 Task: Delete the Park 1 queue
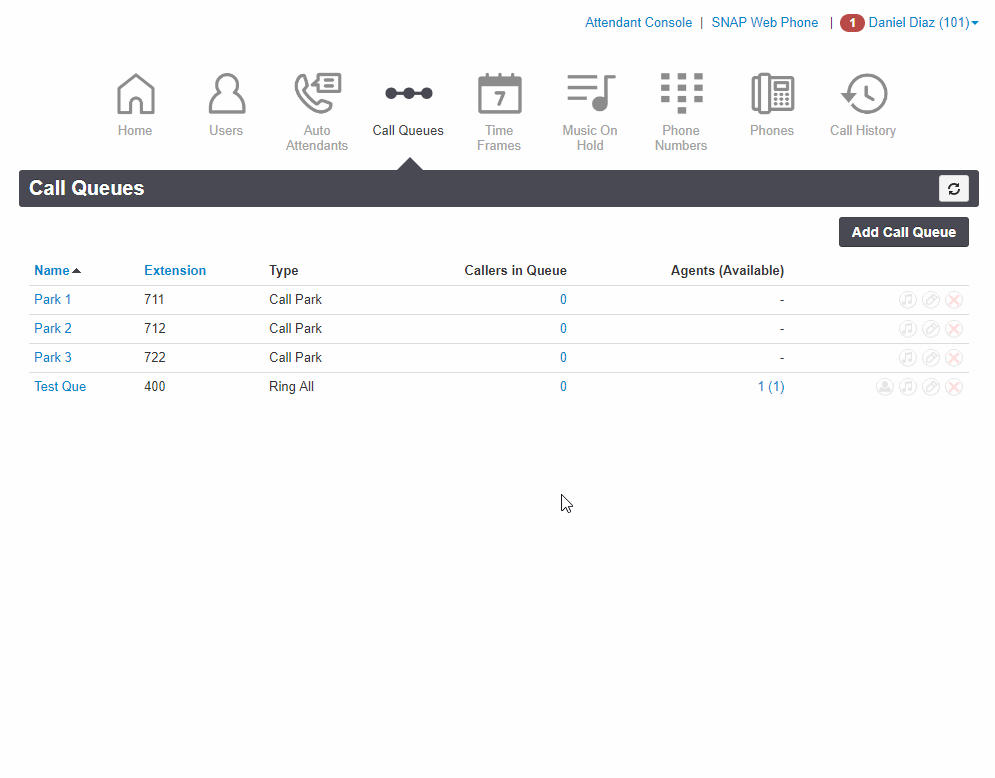954,300
